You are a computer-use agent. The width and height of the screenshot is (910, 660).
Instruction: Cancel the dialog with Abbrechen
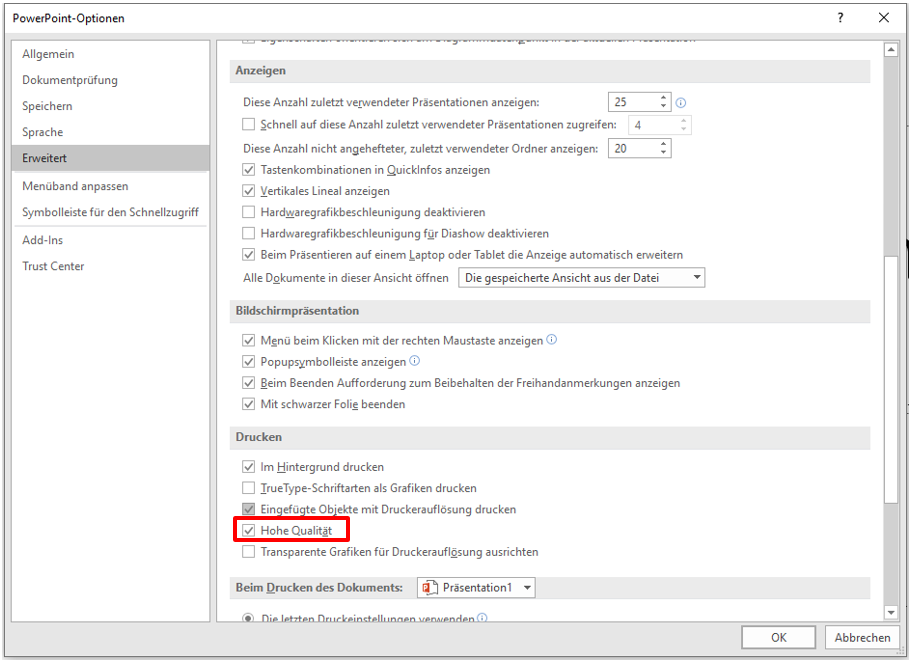[862, 637]
